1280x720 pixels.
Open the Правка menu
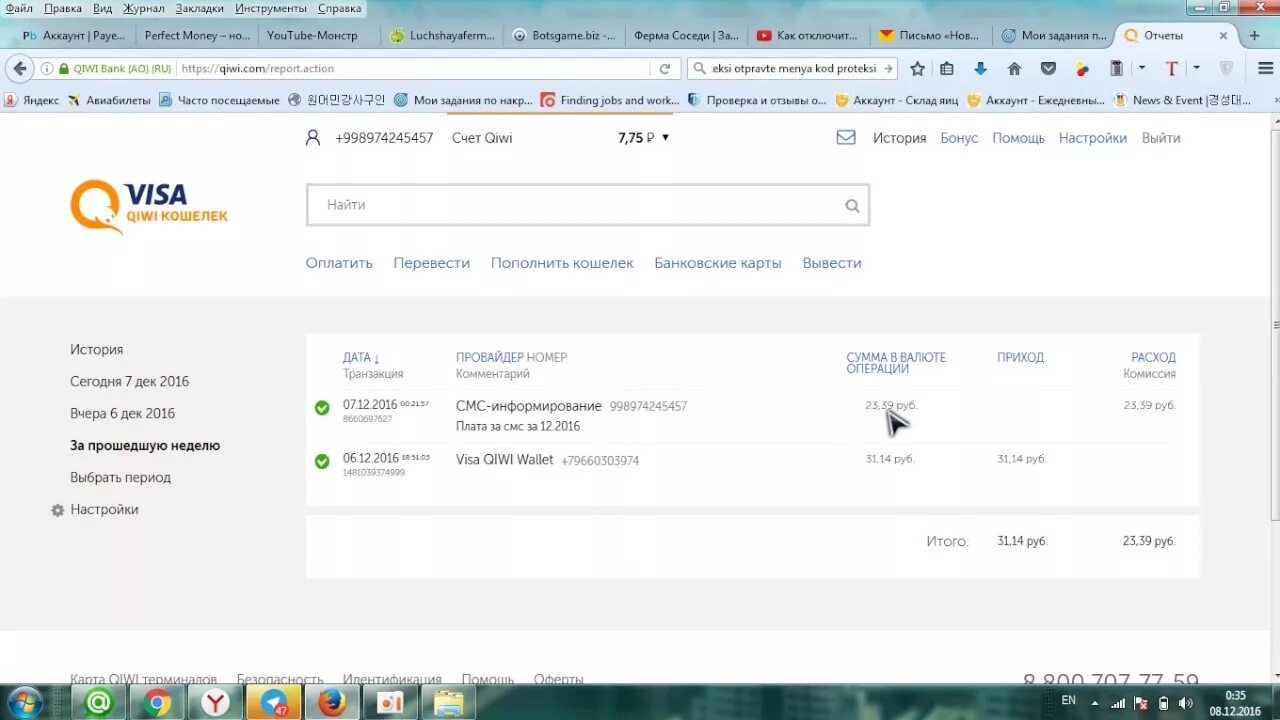click(63, 8)
